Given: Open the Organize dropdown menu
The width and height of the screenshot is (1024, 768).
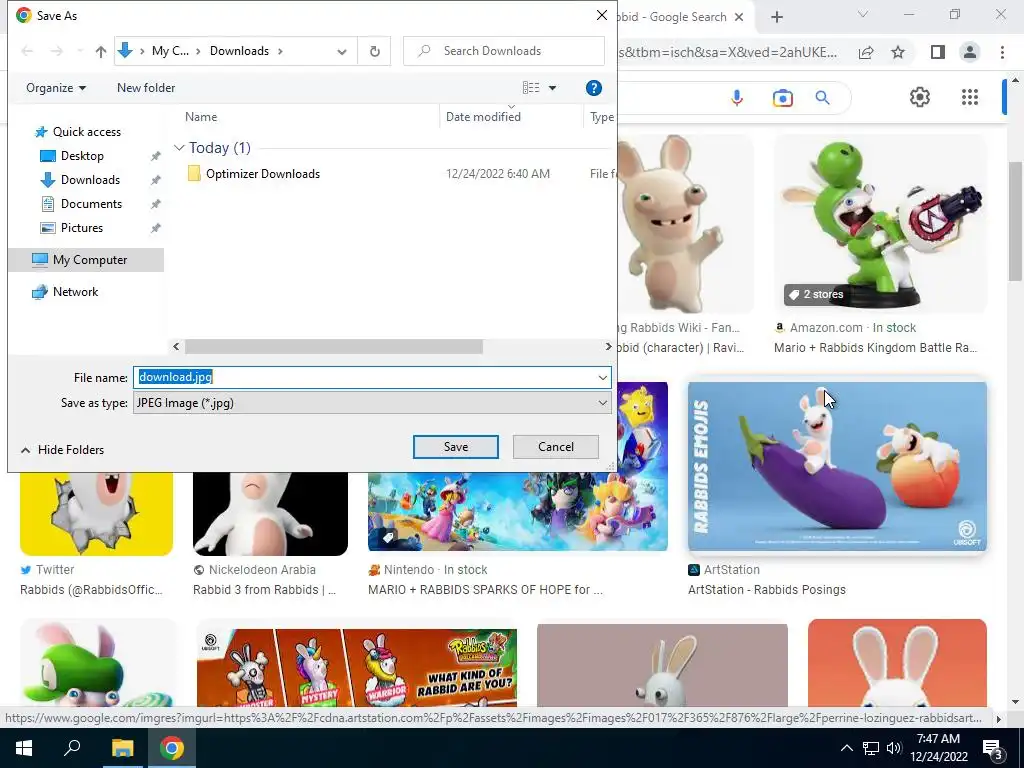Looking at the screenshot, I should coord(56,88).
